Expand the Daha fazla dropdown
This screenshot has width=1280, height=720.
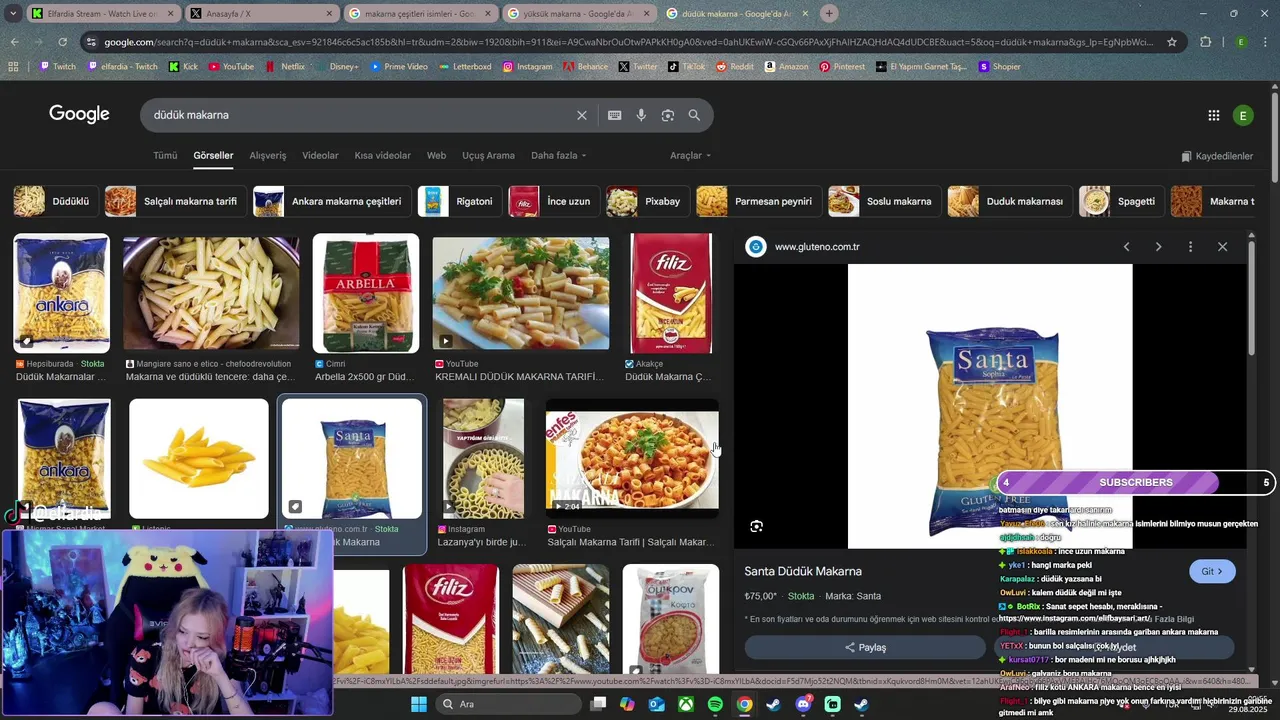[x=559, y=156]
